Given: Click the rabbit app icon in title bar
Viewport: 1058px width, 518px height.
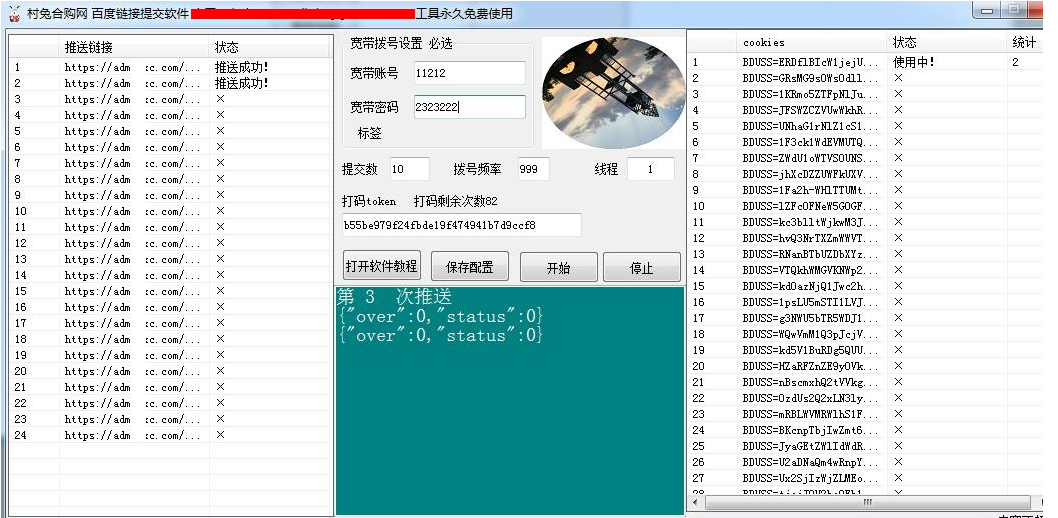Looking at the screenshot, I should pyautogui.click(x=14, y=13).
